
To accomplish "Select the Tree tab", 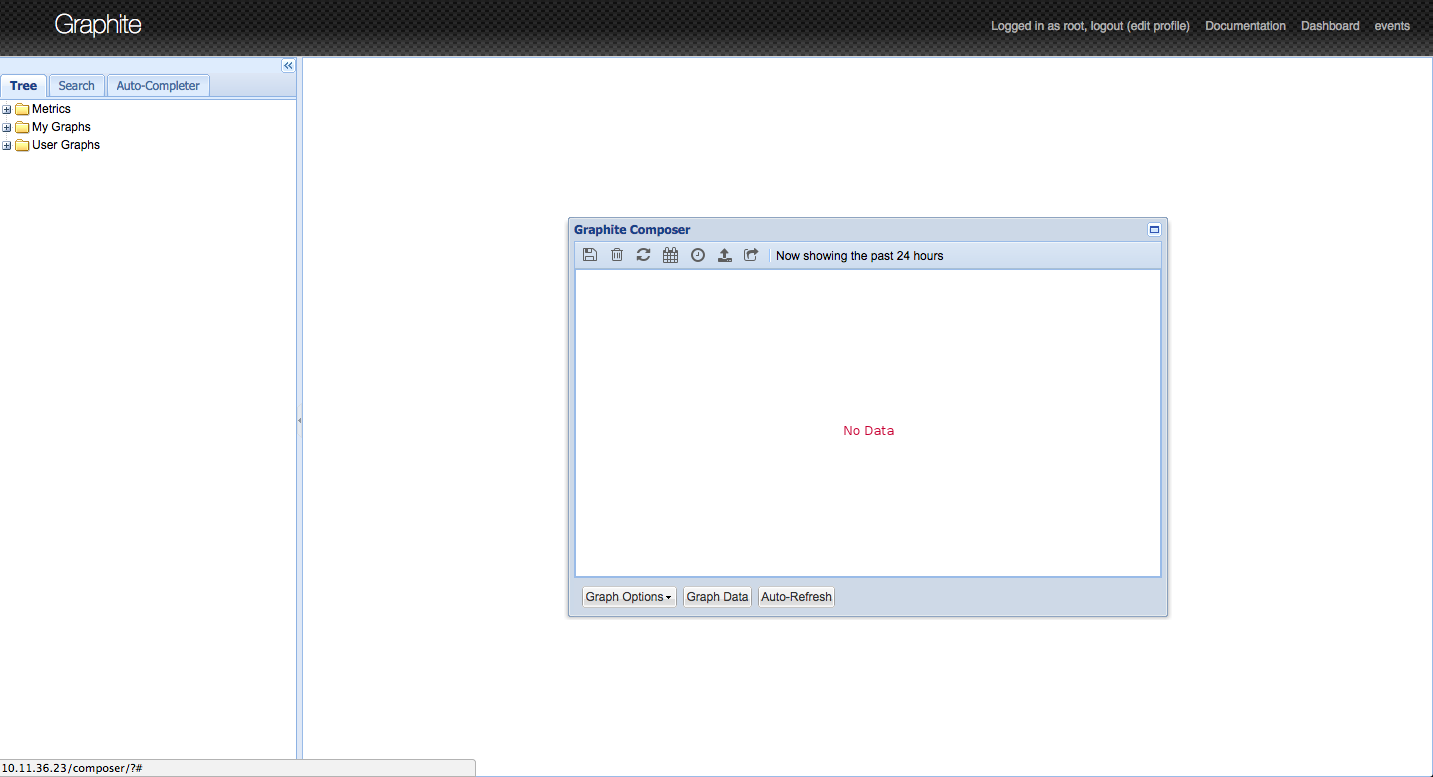I will [x=24, y=86].
